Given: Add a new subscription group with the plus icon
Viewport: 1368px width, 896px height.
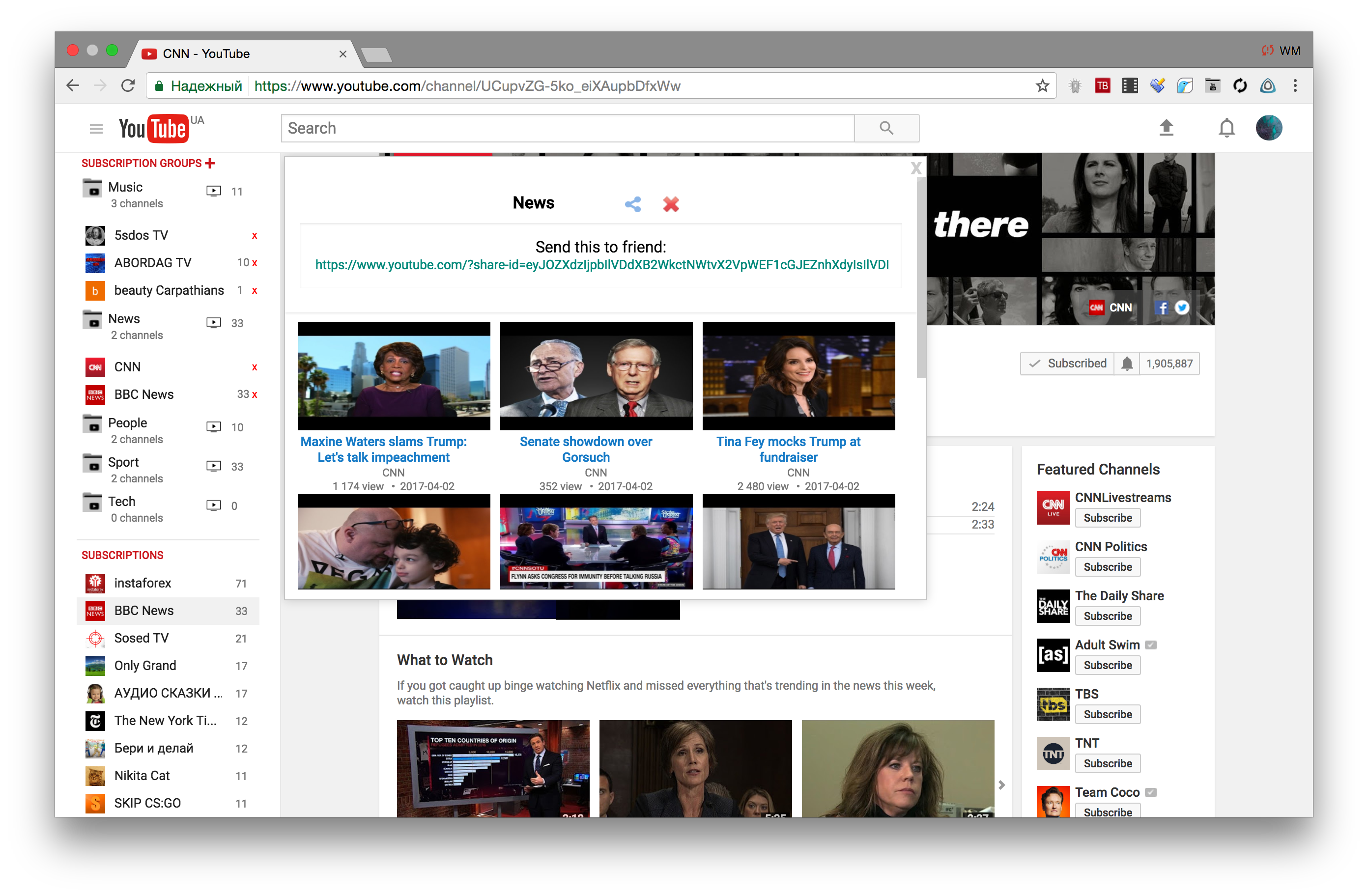Looking at the screenshot, I should coord(209,163).
